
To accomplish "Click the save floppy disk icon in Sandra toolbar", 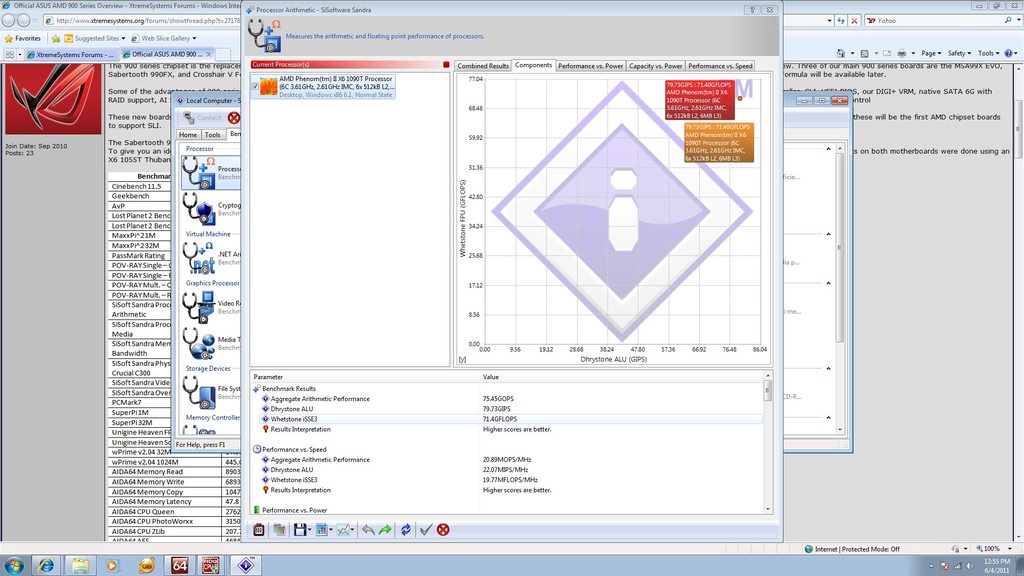I will tap(299, 530).
